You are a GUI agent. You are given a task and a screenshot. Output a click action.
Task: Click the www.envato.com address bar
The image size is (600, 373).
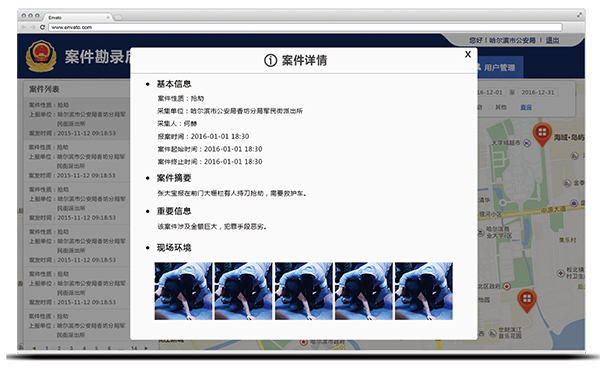pyautogui.click(x=305, y=27)
